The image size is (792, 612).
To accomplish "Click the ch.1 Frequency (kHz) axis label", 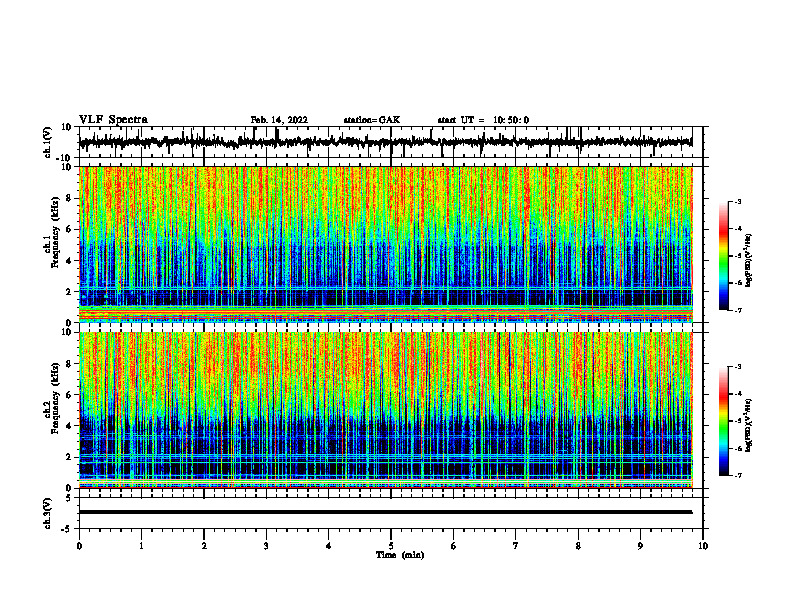I will coord(52,232).
